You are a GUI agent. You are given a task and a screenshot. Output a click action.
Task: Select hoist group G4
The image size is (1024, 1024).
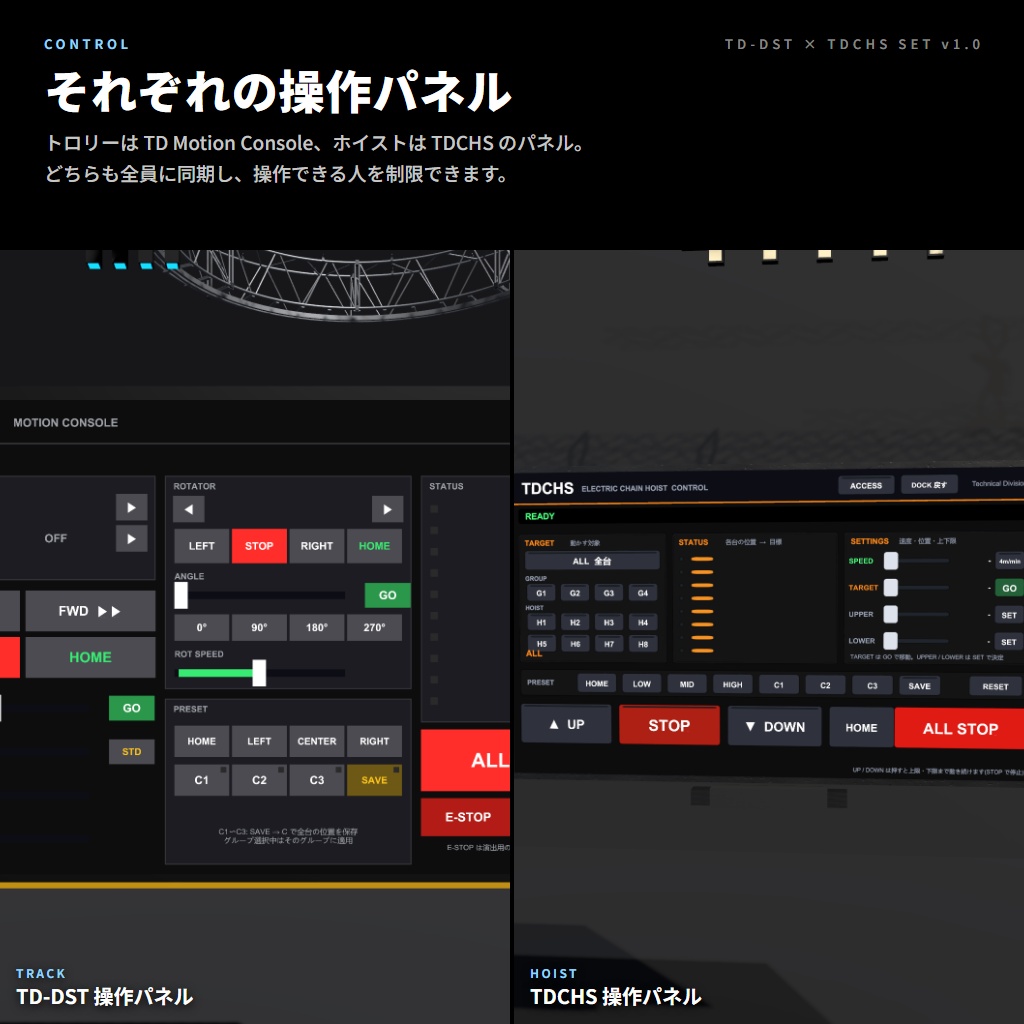coord(643,593)
